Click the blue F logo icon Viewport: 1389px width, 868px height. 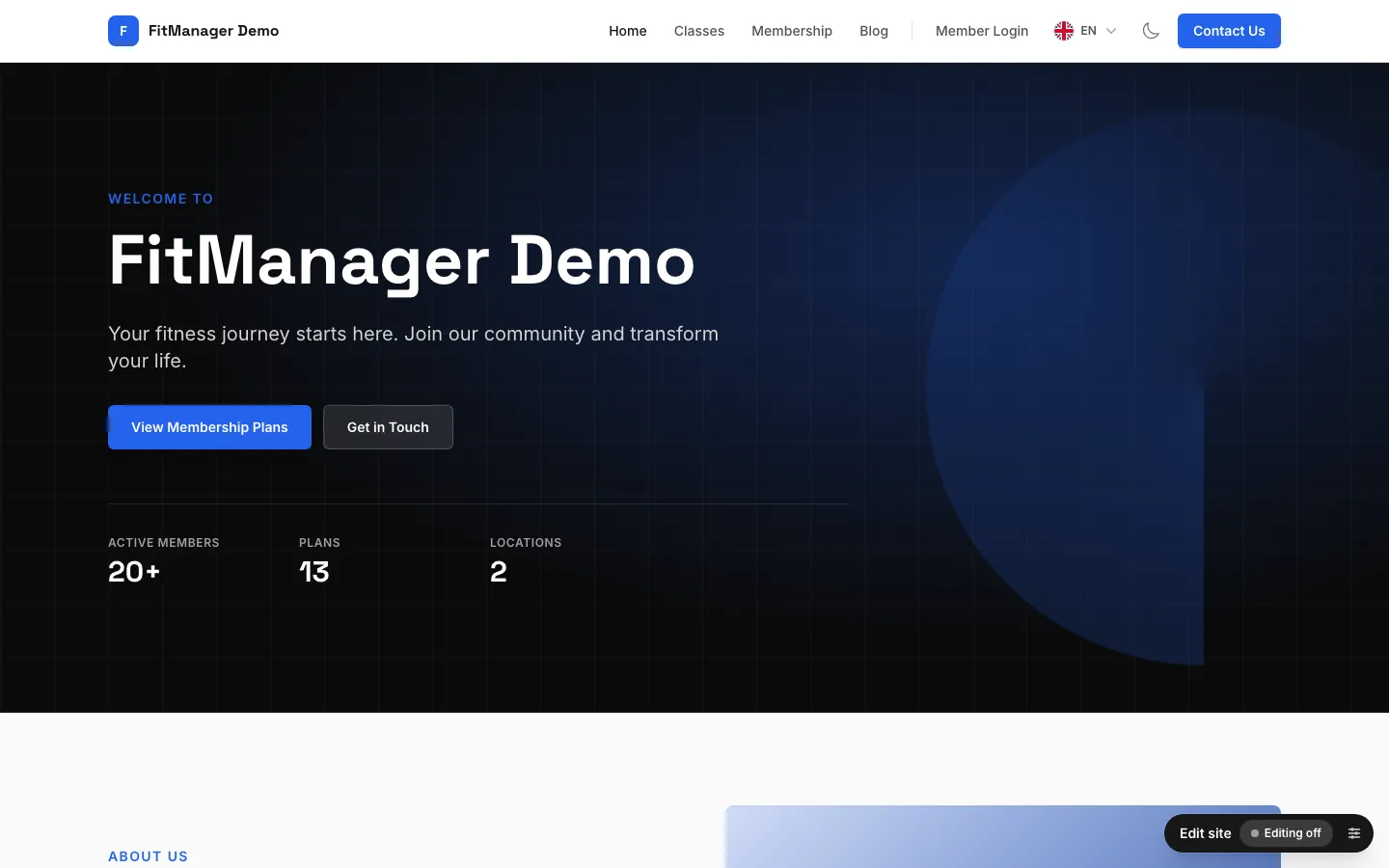pyautogui.click(x=123, y=31)
